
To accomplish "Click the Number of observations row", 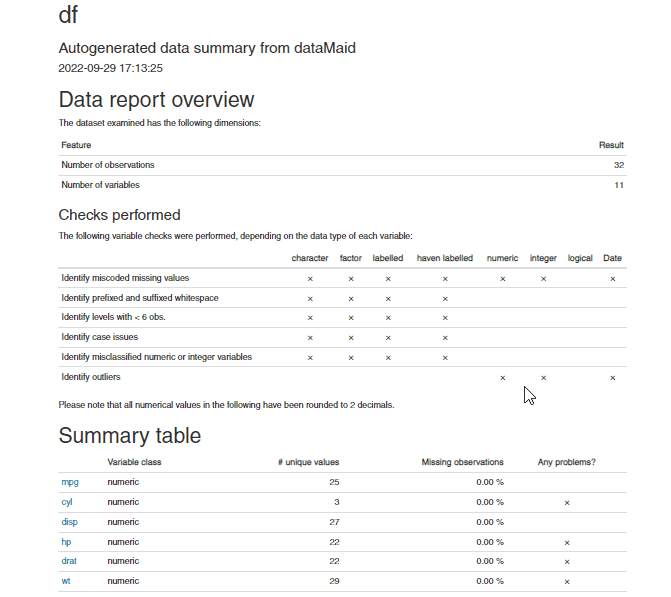I will (x=342, y=165).
